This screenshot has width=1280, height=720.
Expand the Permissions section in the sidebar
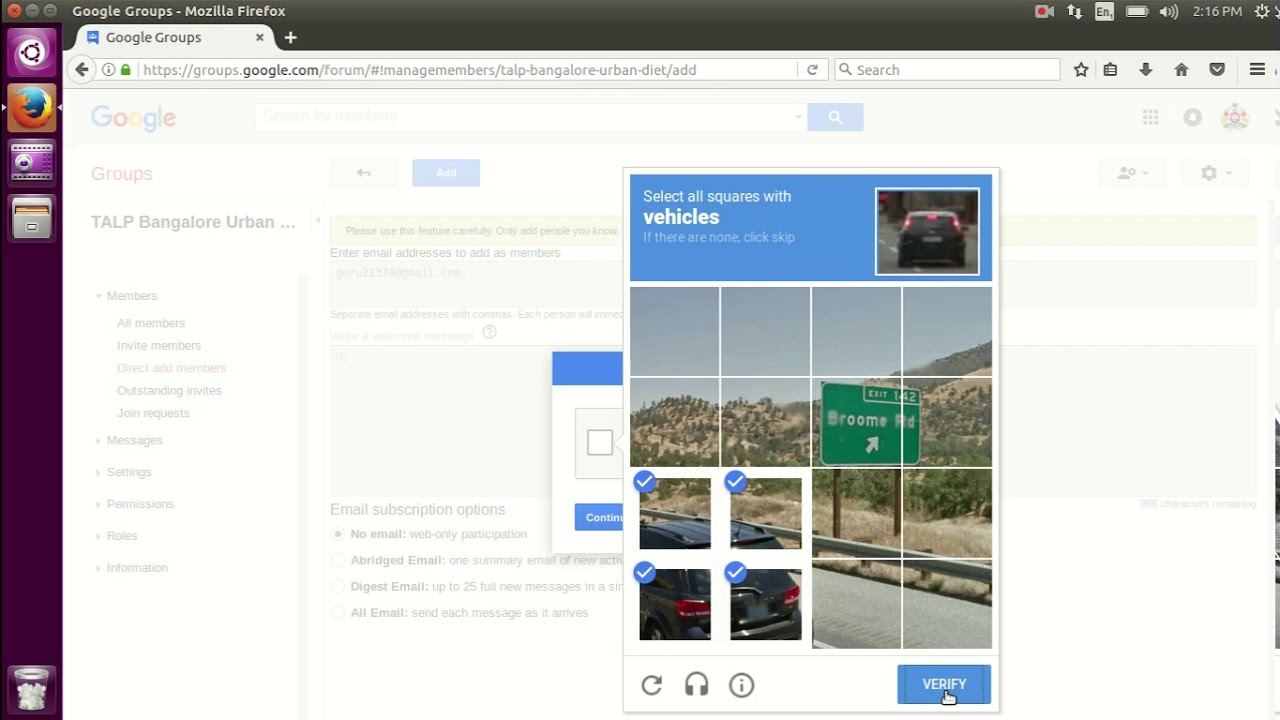pyautogui.click(x=99, y=504)
